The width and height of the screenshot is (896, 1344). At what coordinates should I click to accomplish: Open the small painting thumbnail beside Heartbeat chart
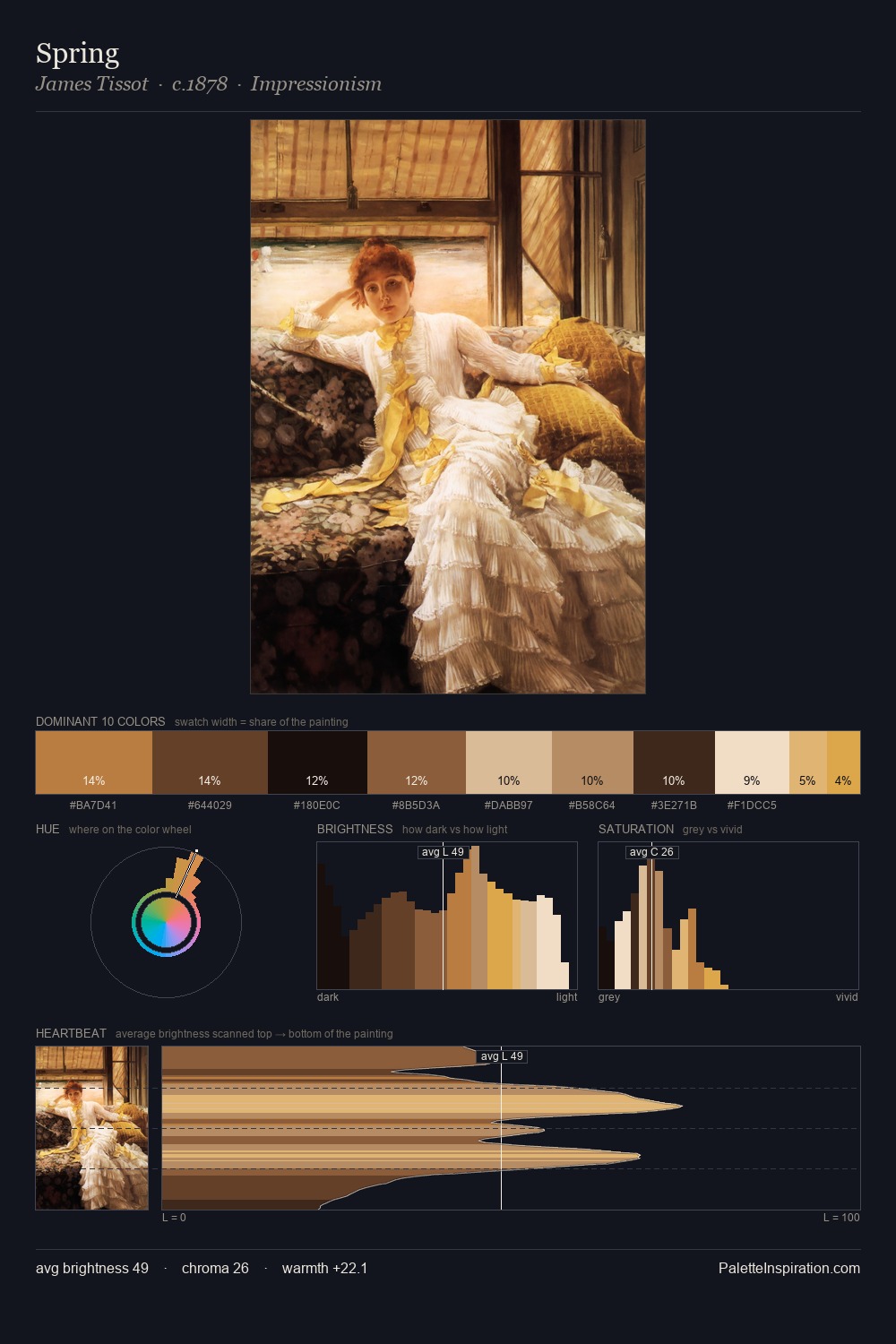click(92, 1128)
